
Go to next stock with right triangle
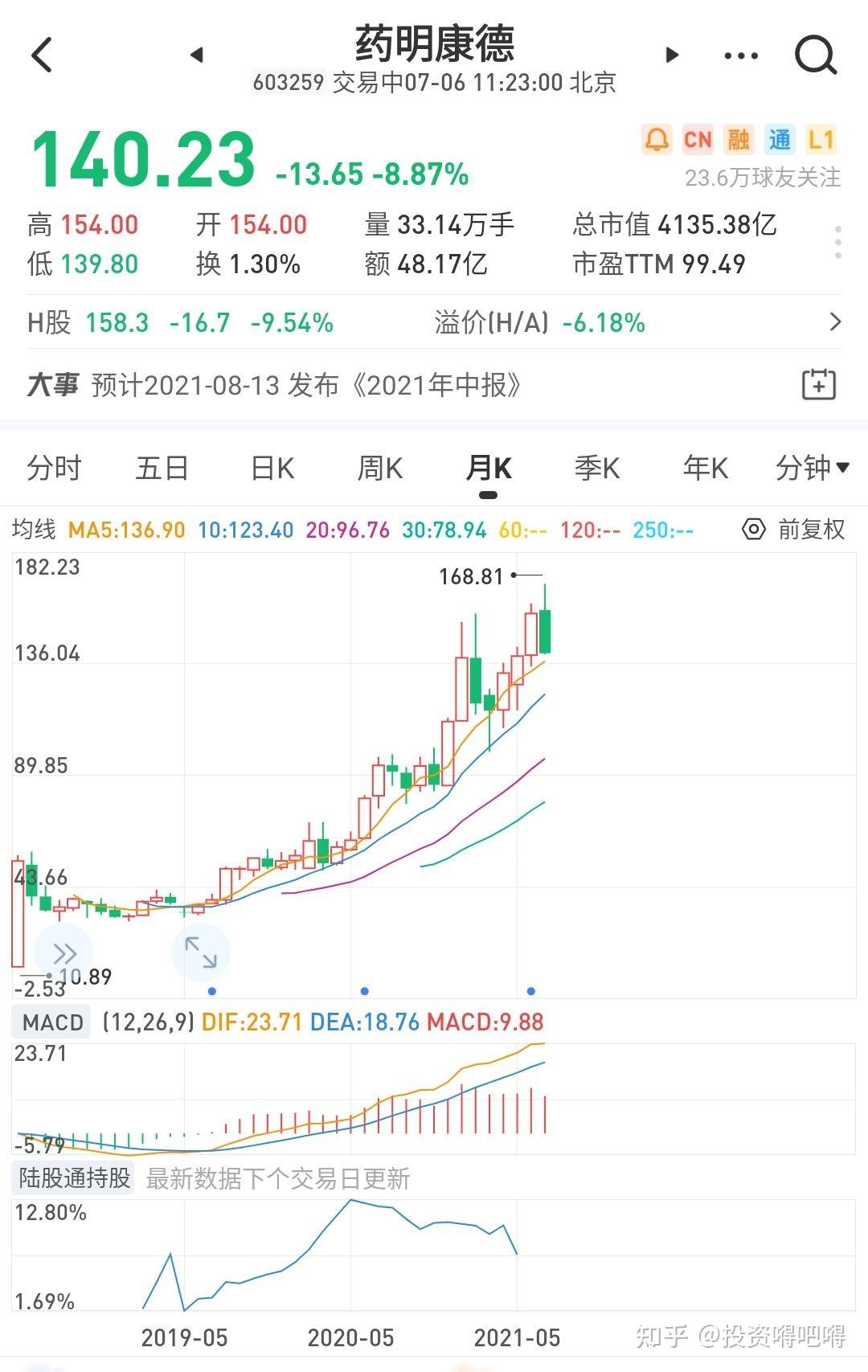coord(672,55)
